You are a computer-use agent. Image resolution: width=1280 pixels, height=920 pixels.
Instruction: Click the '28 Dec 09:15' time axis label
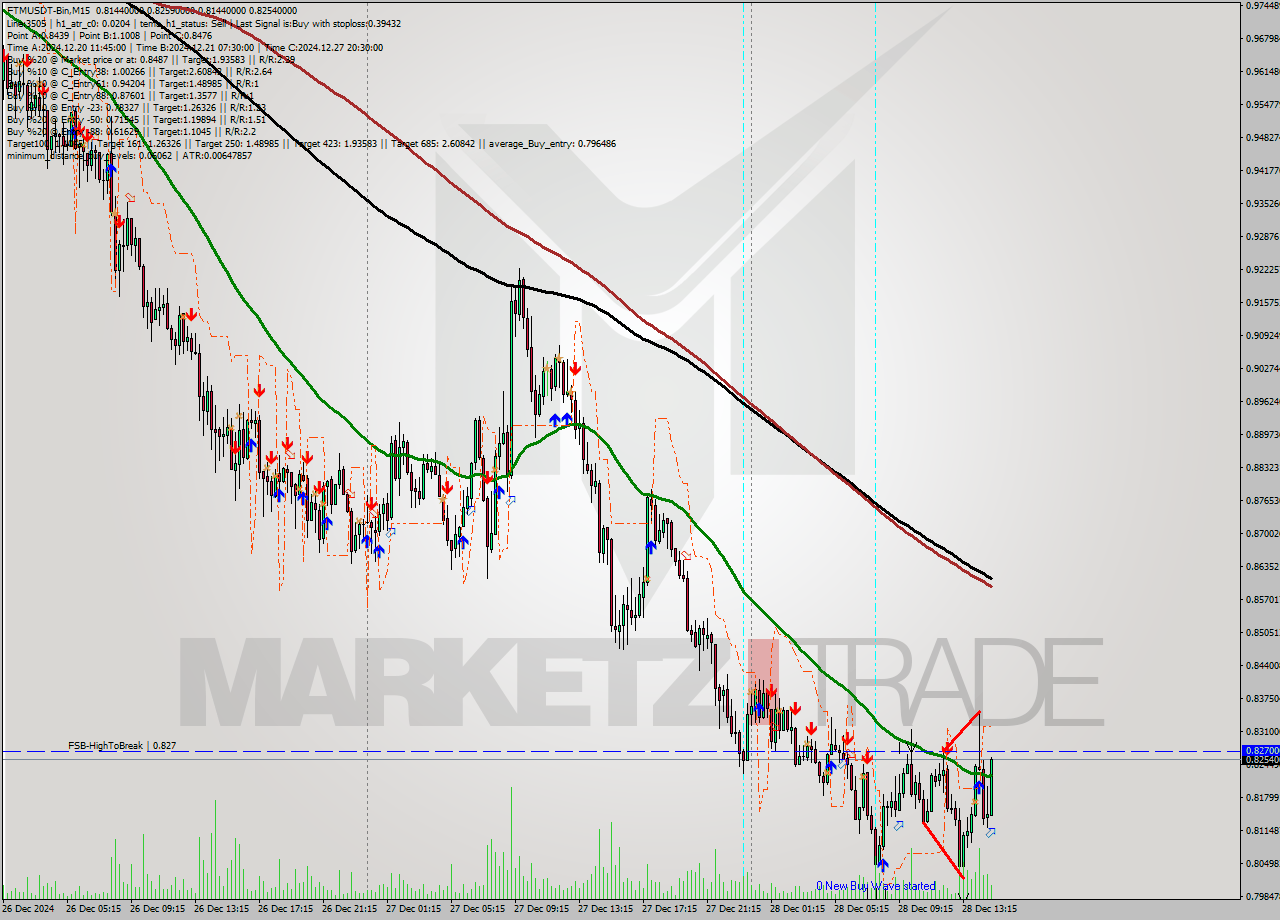[x=925, y=909]
